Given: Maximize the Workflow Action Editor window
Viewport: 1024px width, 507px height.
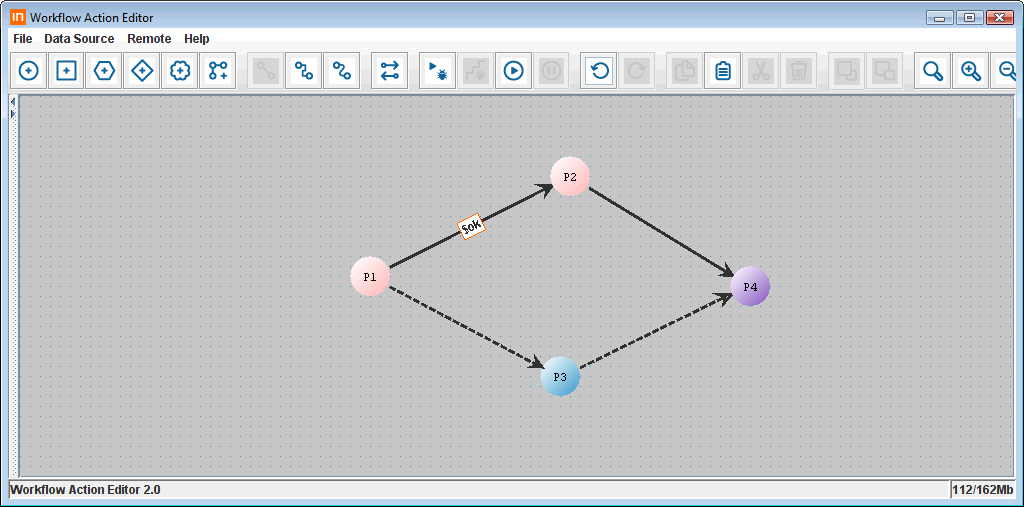Looking at the screenshot, I should point(970,18).
